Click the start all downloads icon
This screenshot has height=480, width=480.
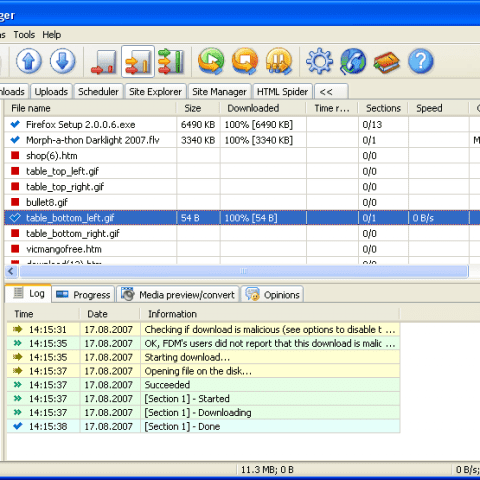coord(211,61)
